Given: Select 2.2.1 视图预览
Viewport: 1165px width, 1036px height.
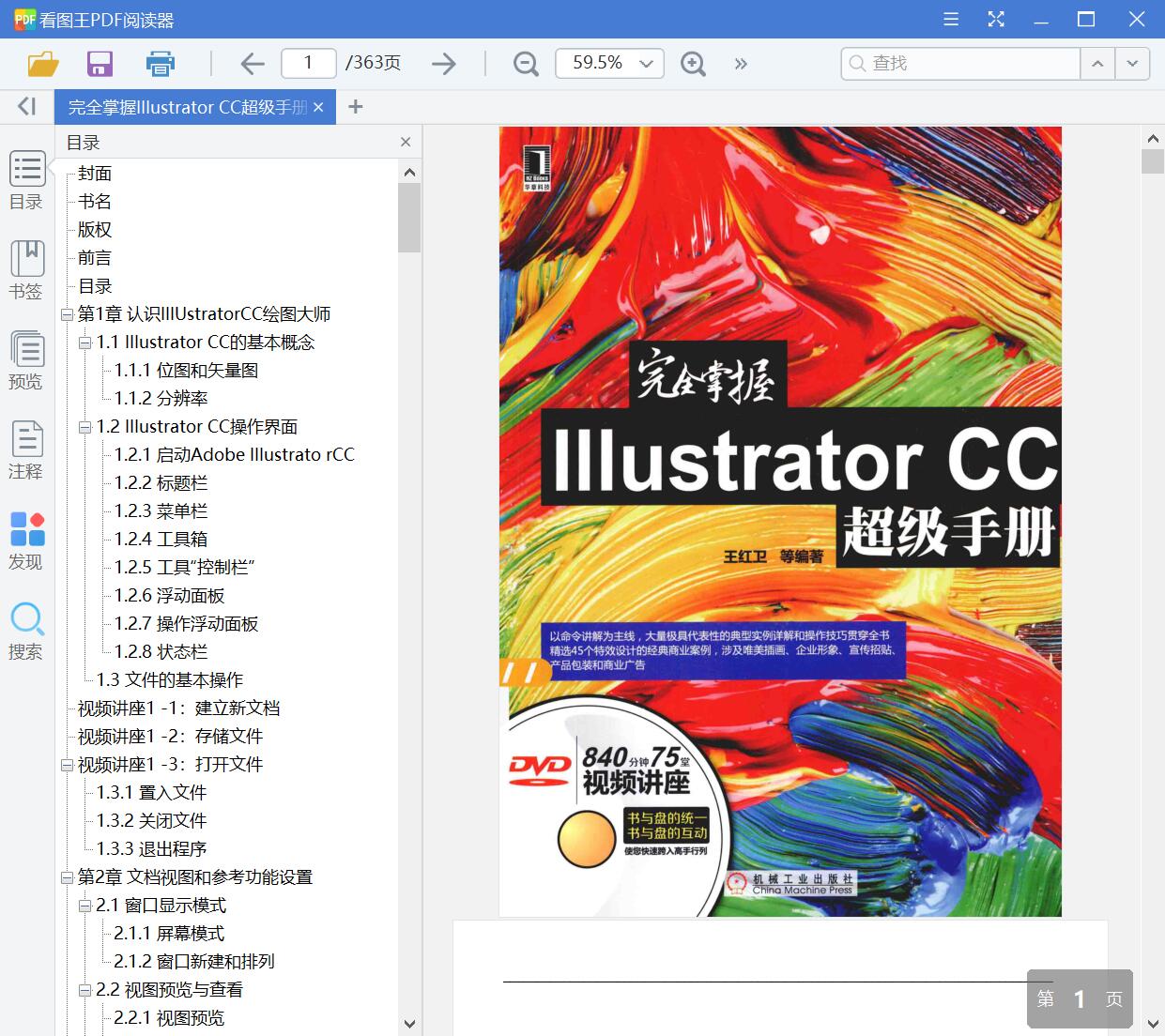Looking at the screenshot, I should pyautogui.click(x=169, y=1018).
